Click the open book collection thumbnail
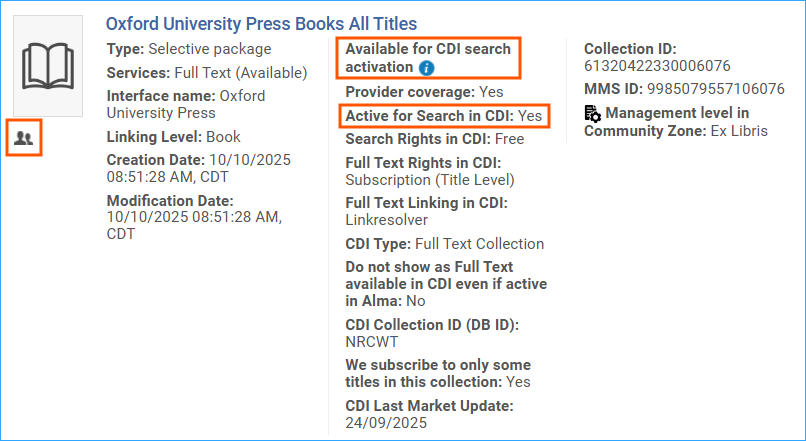 pos(48,66)
